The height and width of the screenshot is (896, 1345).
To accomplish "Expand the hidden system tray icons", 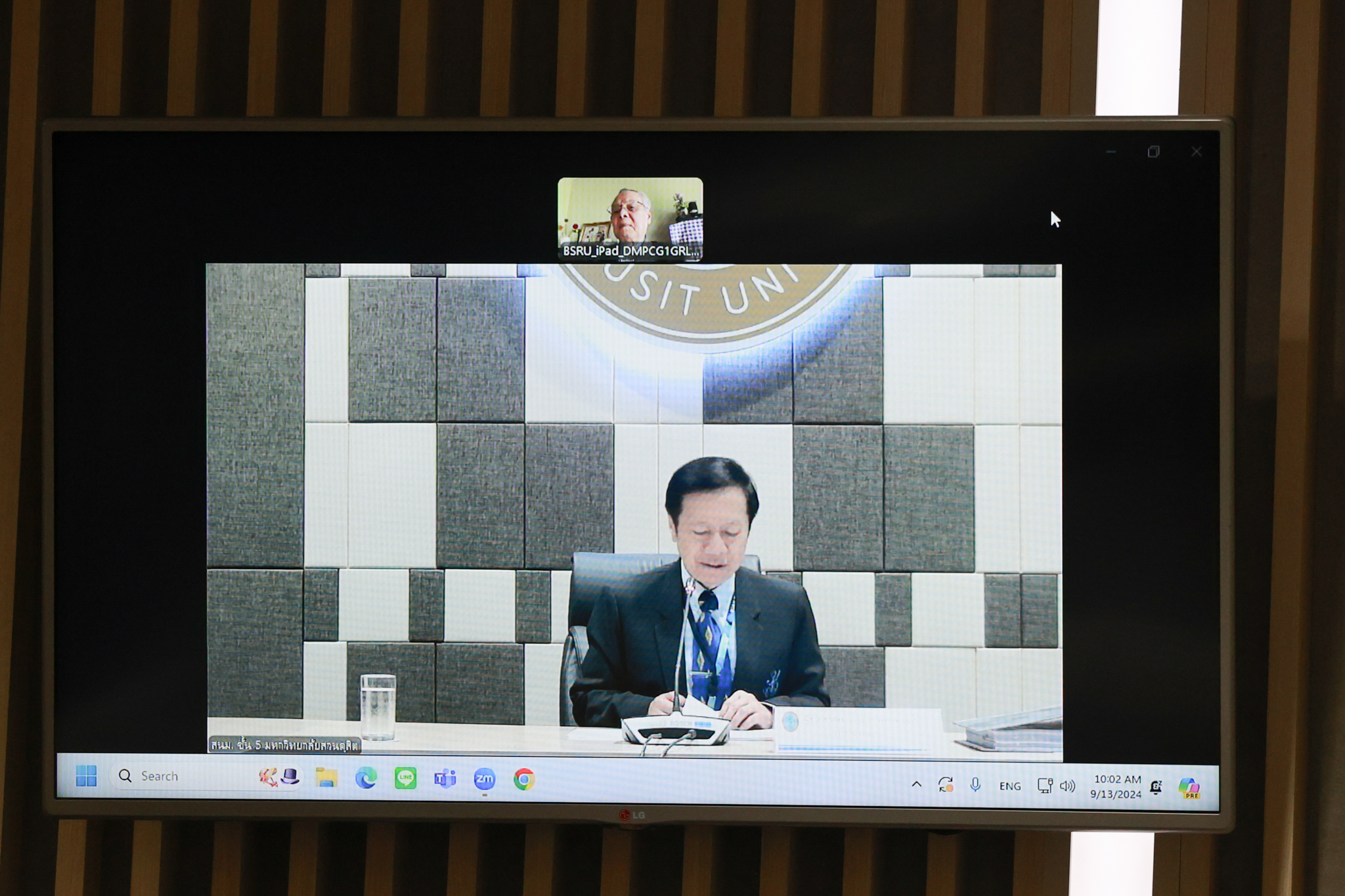I will click(x=916, y=784).
